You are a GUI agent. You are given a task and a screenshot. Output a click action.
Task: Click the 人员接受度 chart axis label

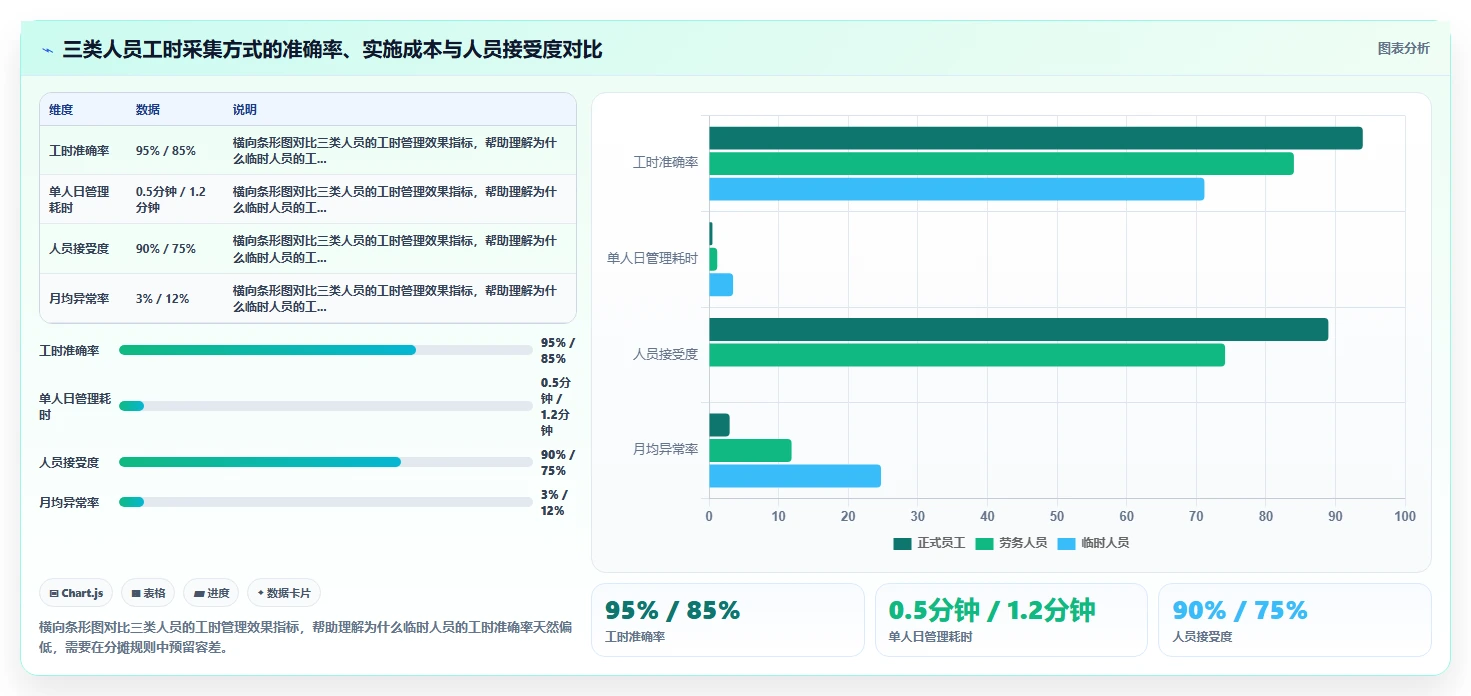coord(665,354)
